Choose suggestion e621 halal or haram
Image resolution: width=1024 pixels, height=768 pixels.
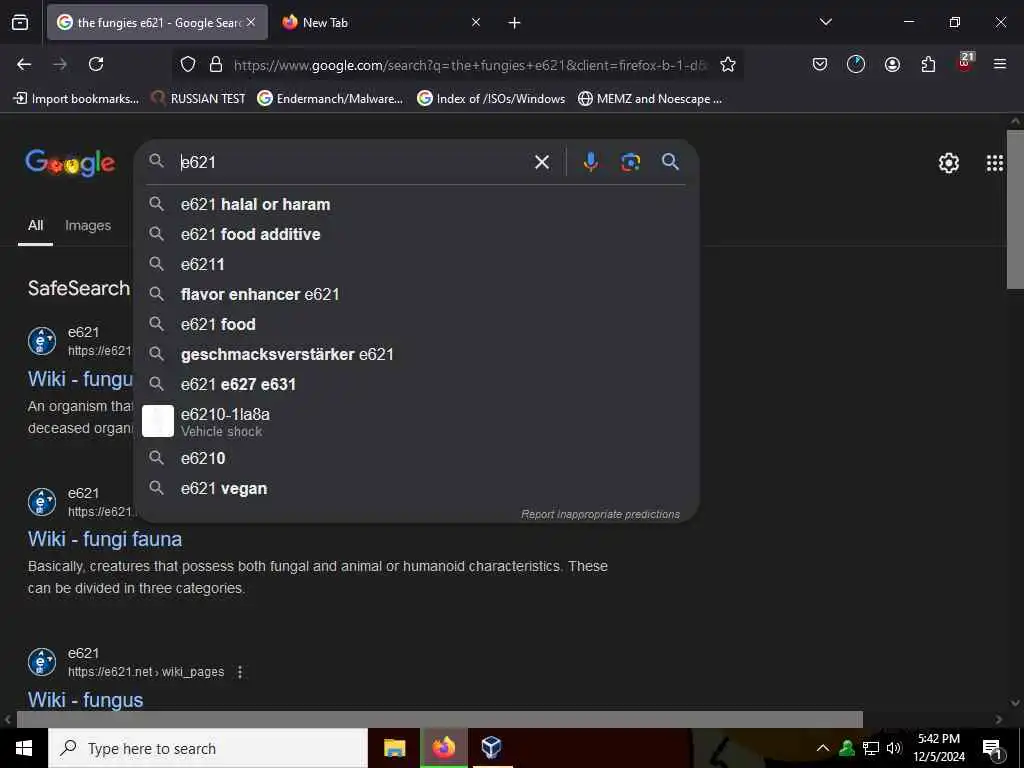click(416, 204)
